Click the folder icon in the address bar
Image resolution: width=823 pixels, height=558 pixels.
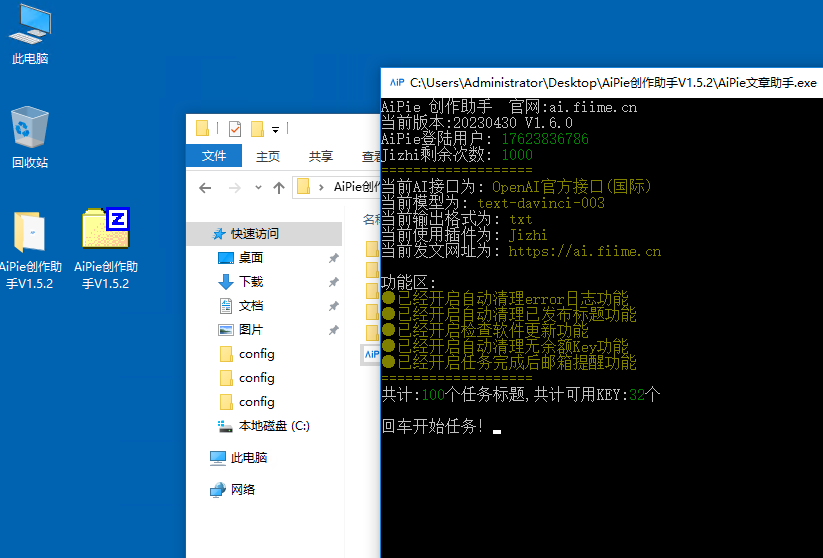(303, 186)
